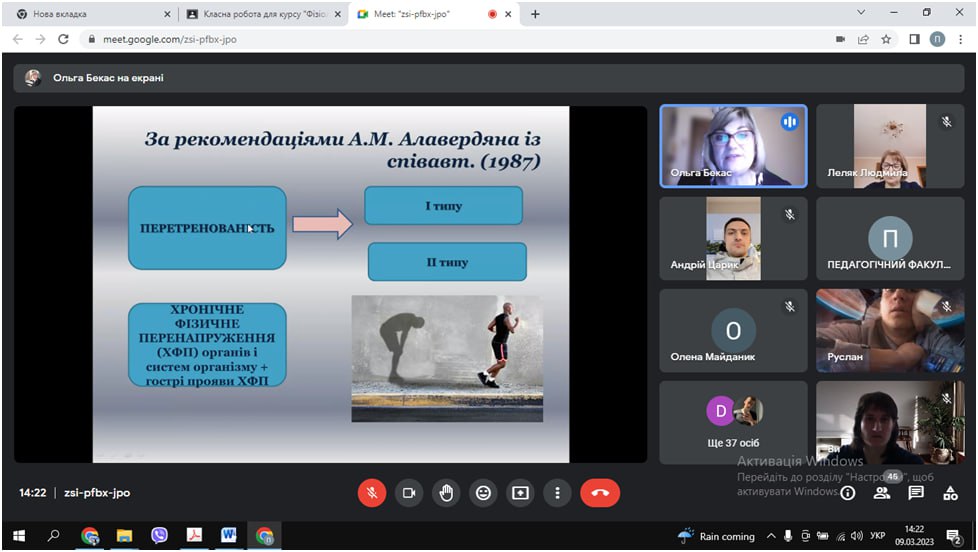
Task: Raise your hand in the meeting
Action: (446, 493)
